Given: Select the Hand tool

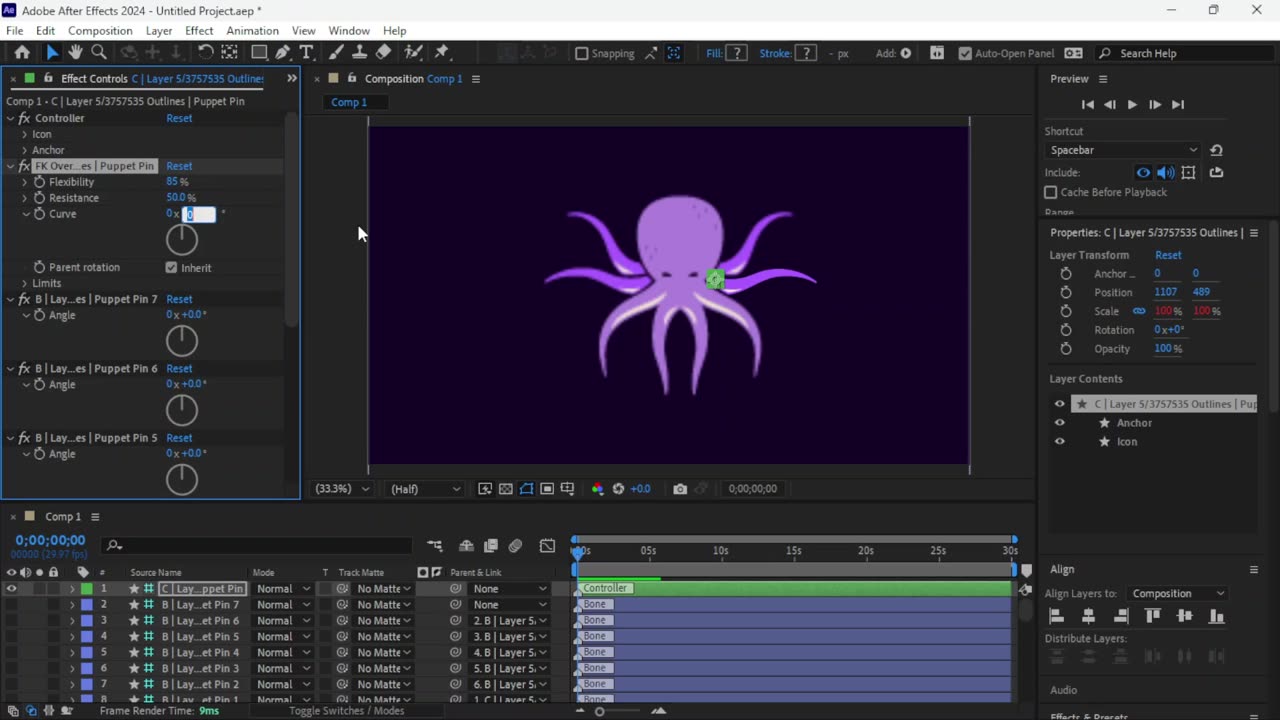Looking at the screenshot, I should (75, 53).
